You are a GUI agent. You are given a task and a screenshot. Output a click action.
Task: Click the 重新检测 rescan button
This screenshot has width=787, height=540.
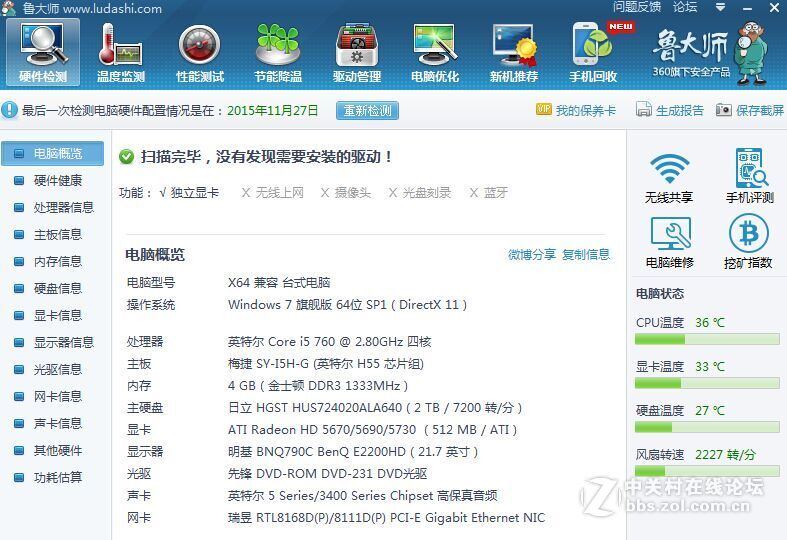tap(367, 110)
